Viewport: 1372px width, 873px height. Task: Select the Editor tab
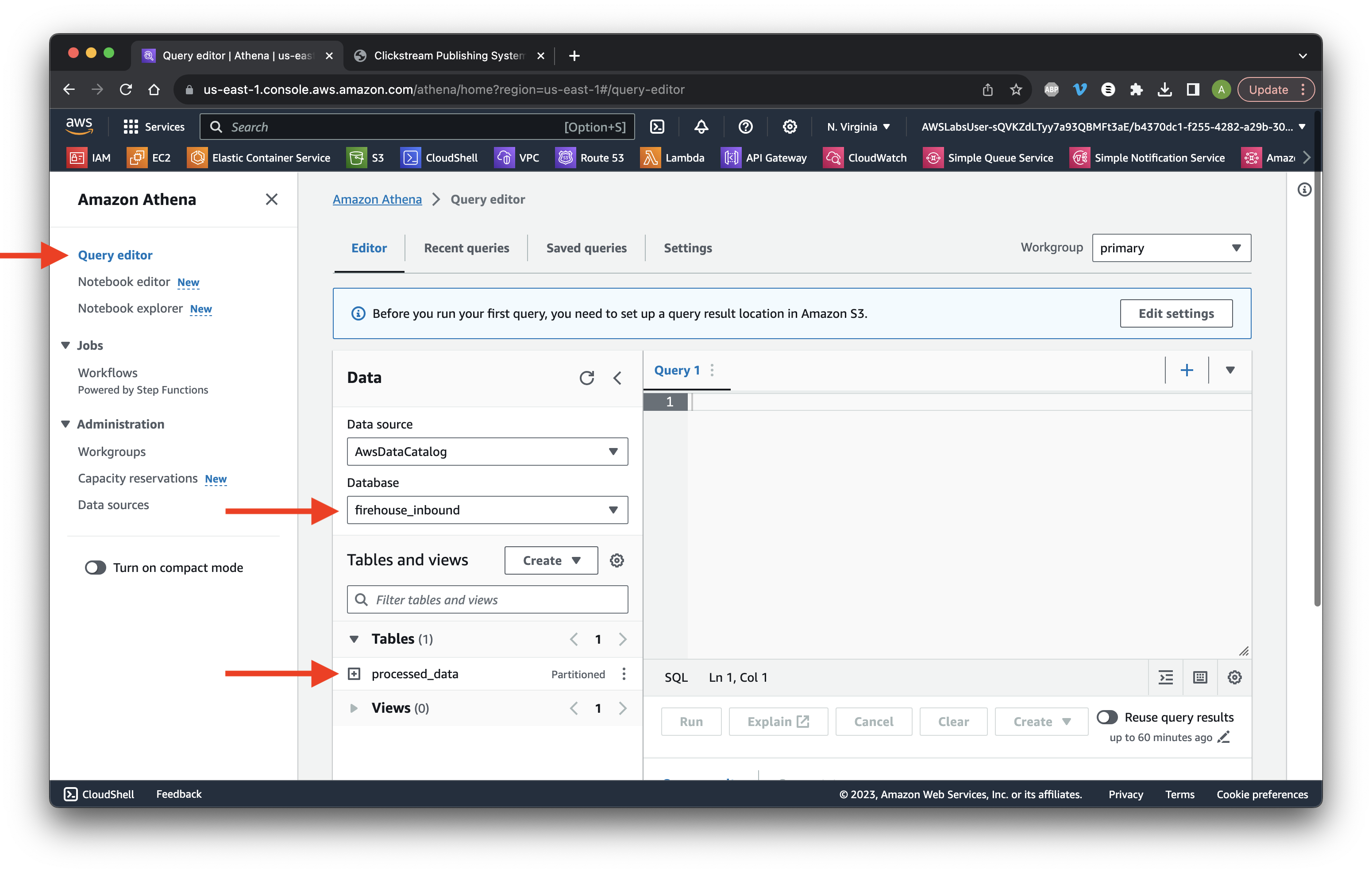(x=369, y=248)
